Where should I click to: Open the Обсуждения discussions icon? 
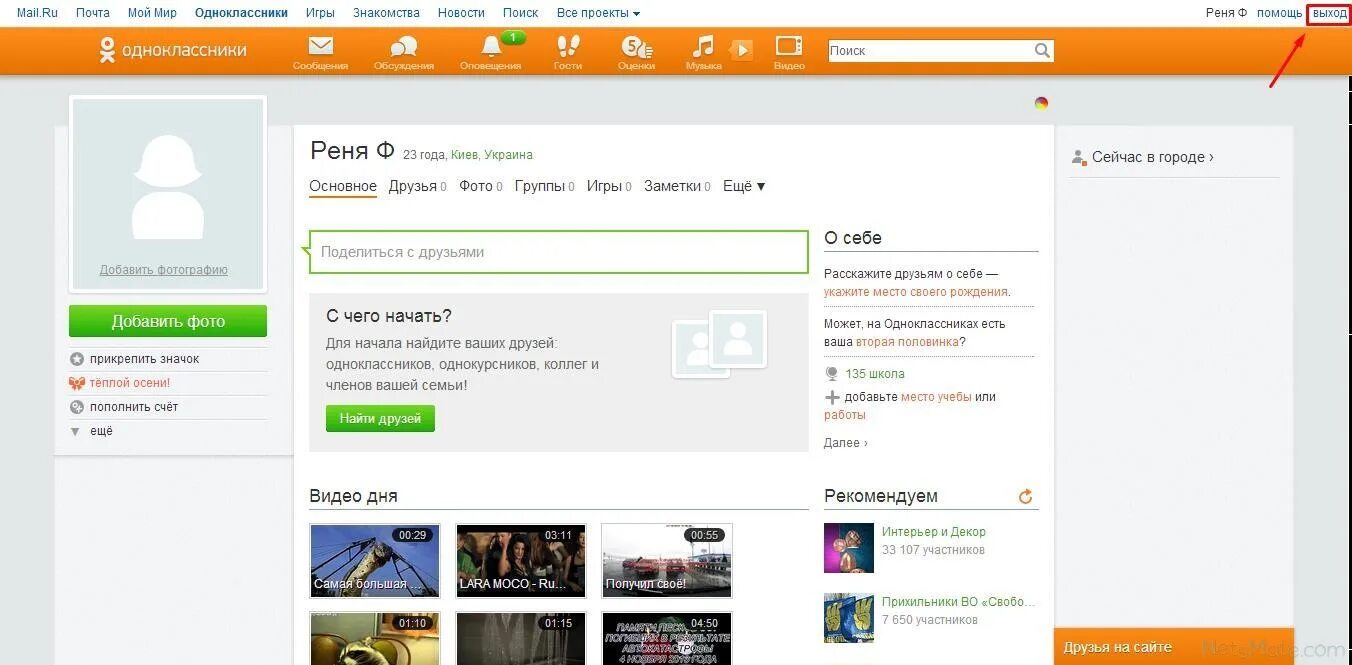[404, 52]
